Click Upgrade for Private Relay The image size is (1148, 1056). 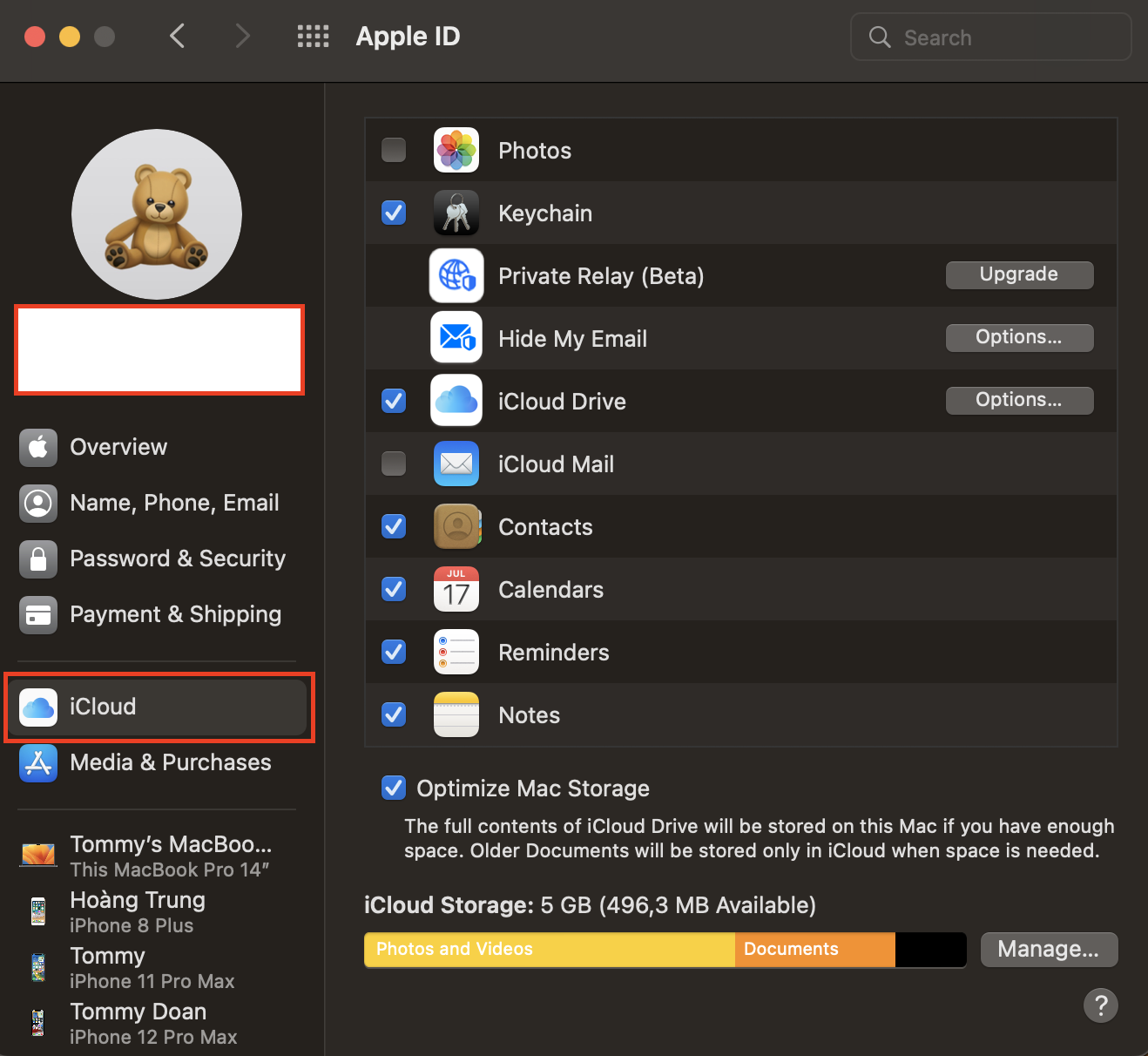(1019, 274)
